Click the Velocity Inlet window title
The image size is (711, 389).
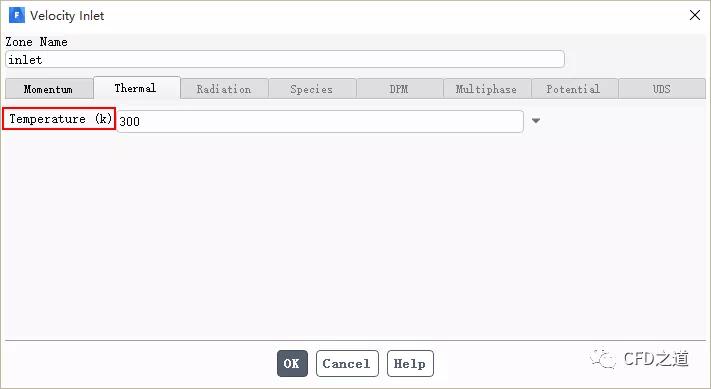[67, 16]
